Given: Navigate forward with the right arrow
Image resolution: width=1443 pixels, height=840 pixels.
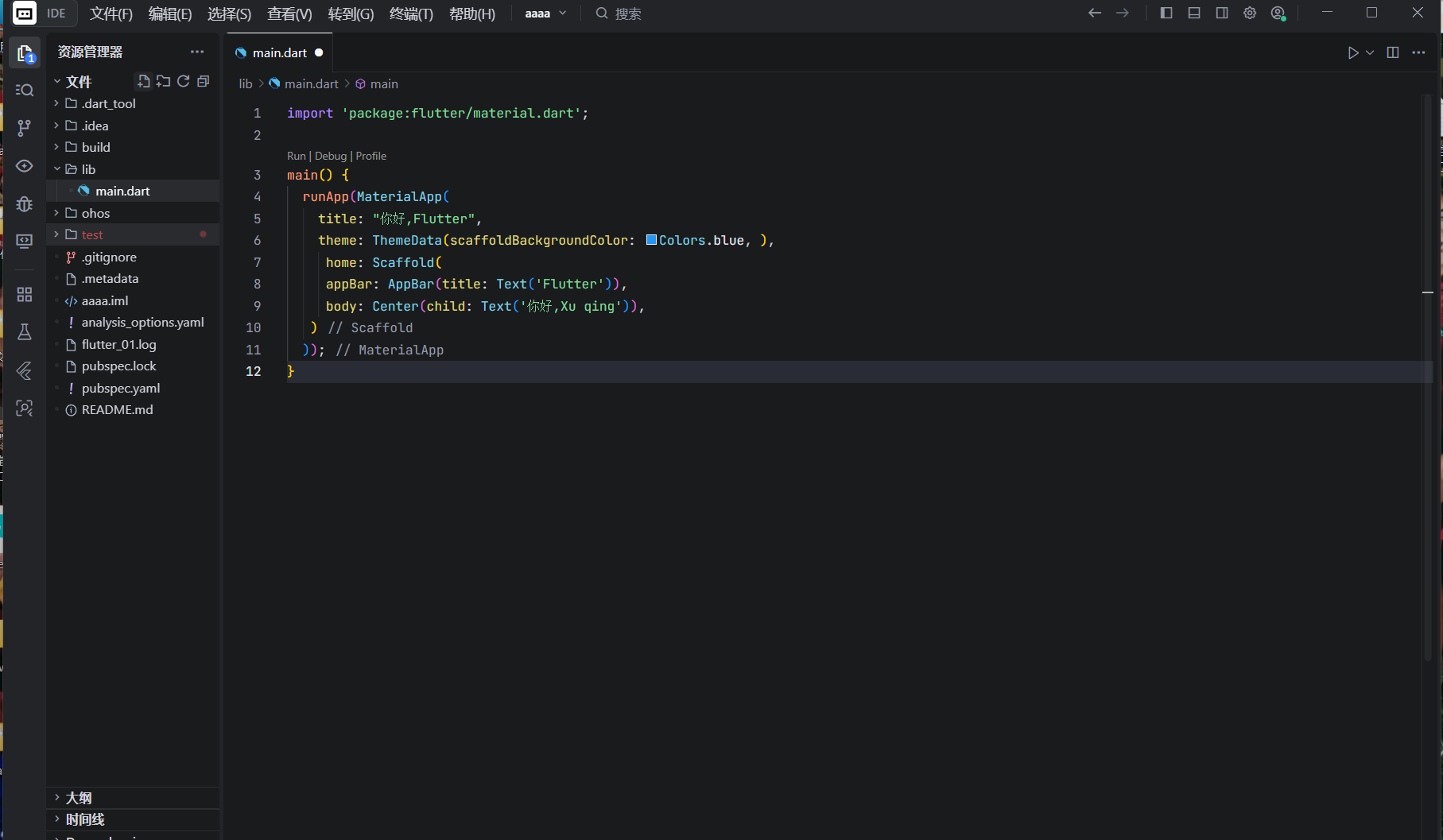Looking at the screenshot, I should (x=1123, y=13).
